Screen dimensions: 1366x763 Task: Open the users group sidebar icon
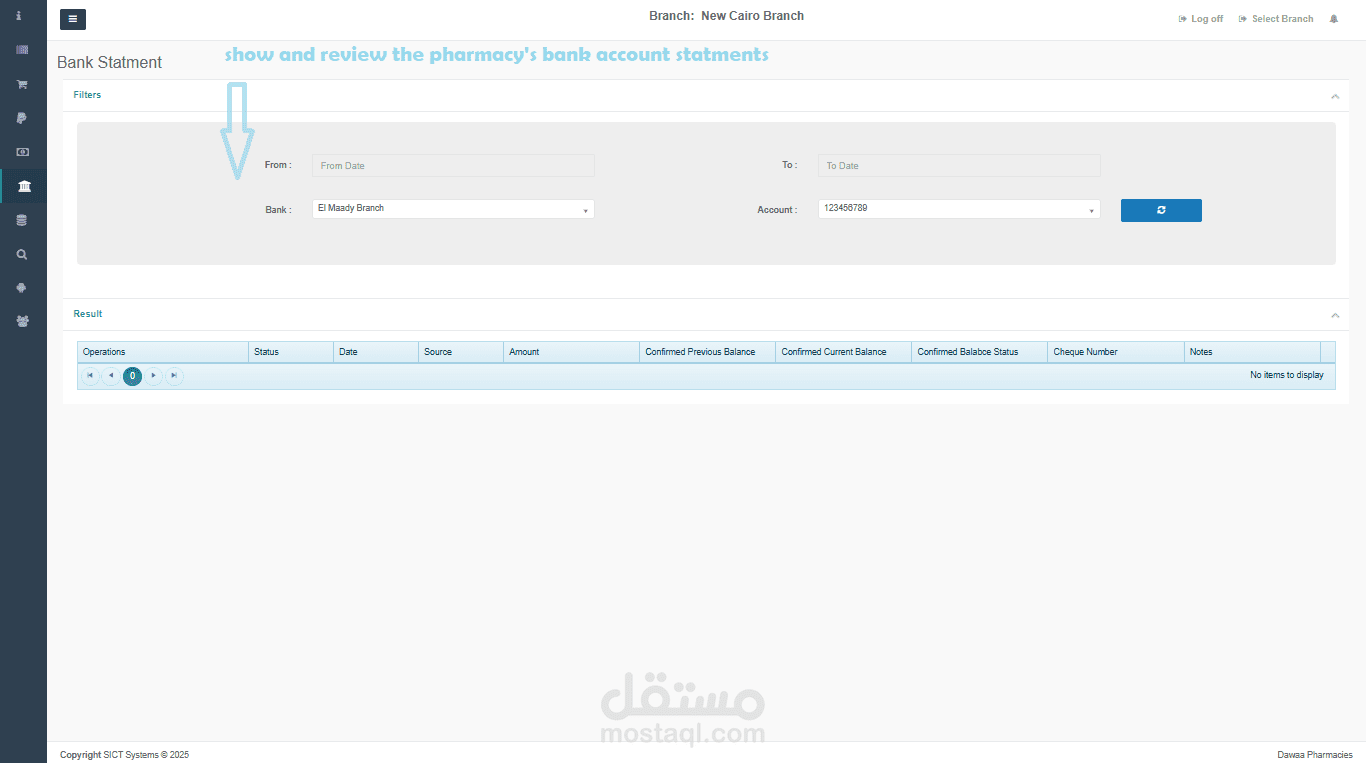pos(22,322)
